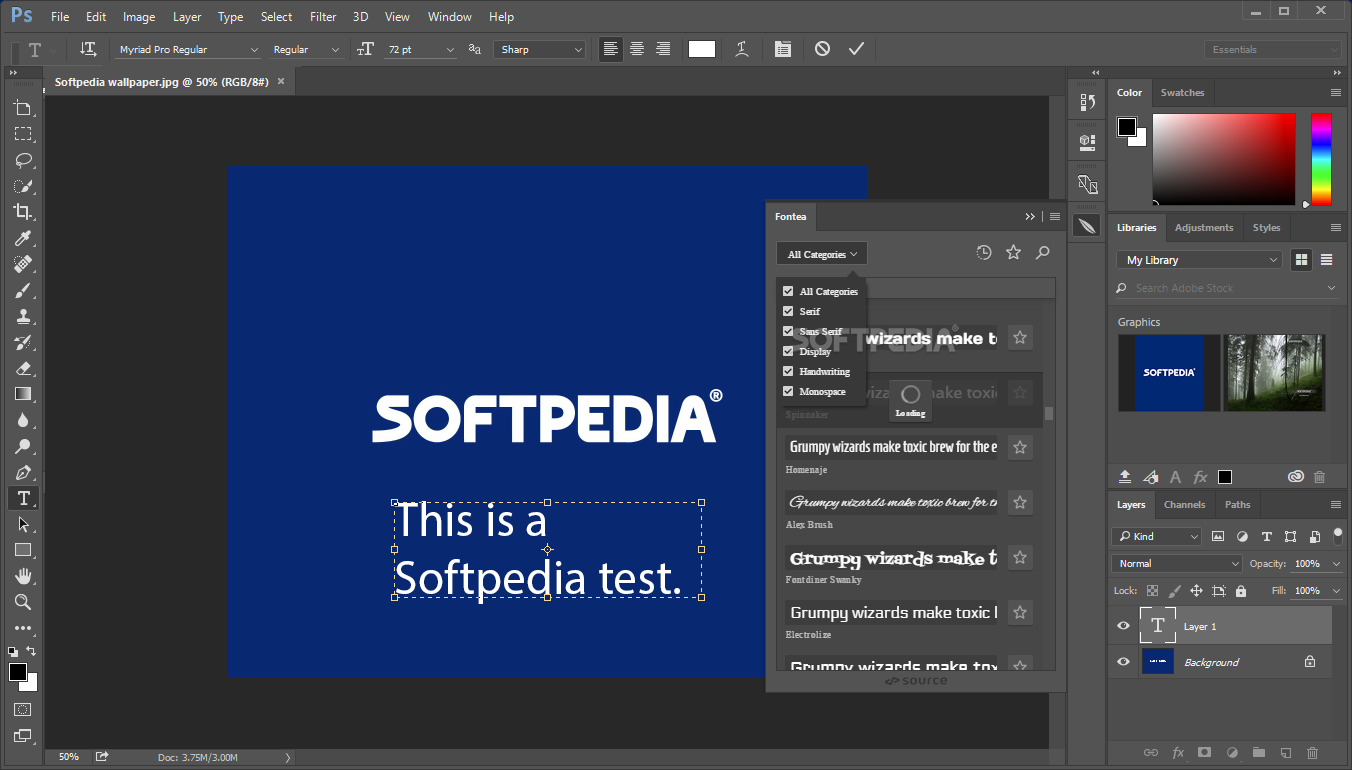Viewport: 1352px width, 770px height.
Task: Select the Crop tool
Action: click(x=23, y=212)
